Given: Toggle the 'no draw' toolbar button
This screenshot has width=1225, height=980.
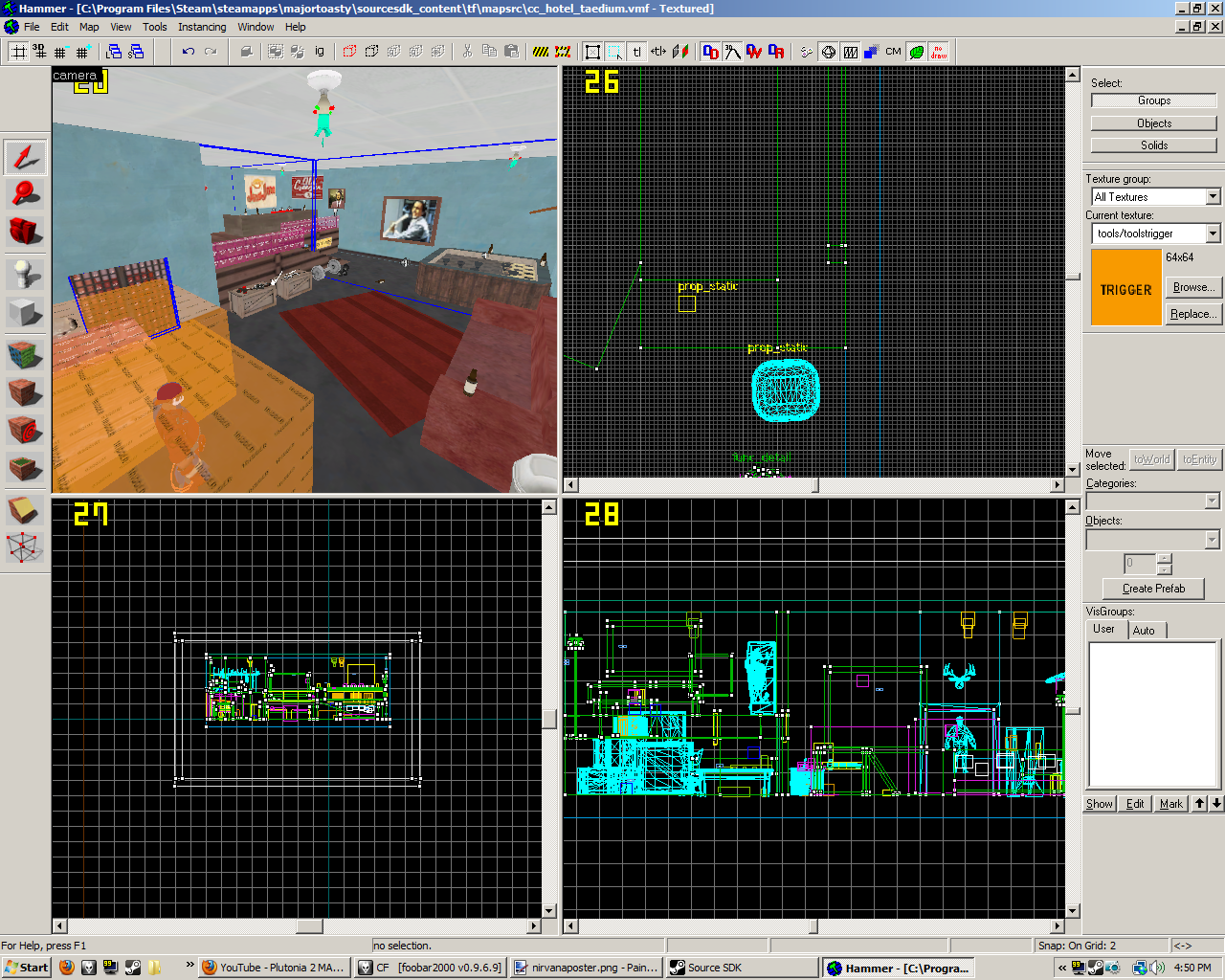Looking at the screenshot, I should click(x=939, y=52).
